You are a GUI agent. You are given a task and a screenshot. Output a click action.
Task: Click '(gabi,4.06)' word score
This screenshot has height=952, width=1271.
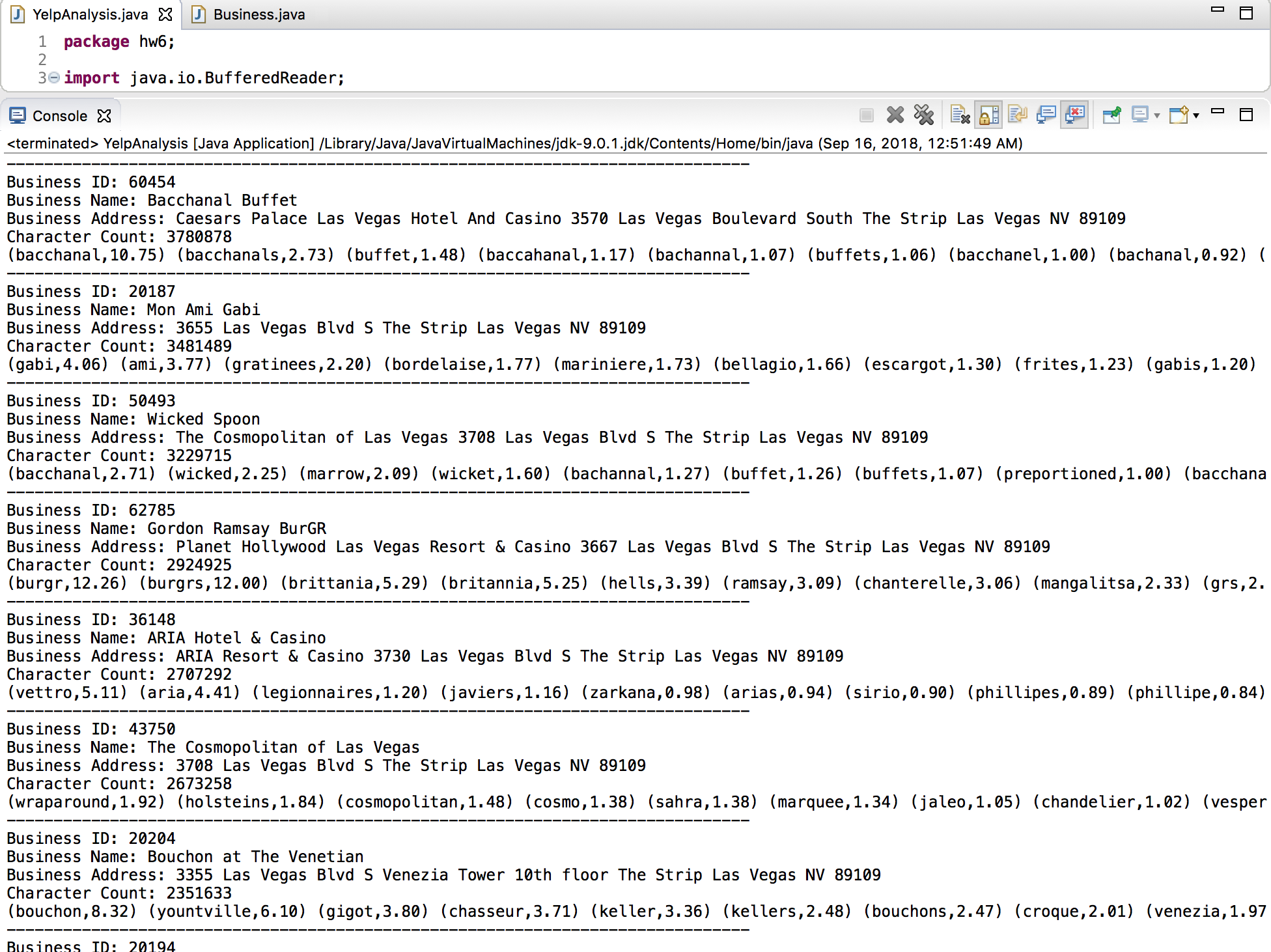(x=58, y=364)
